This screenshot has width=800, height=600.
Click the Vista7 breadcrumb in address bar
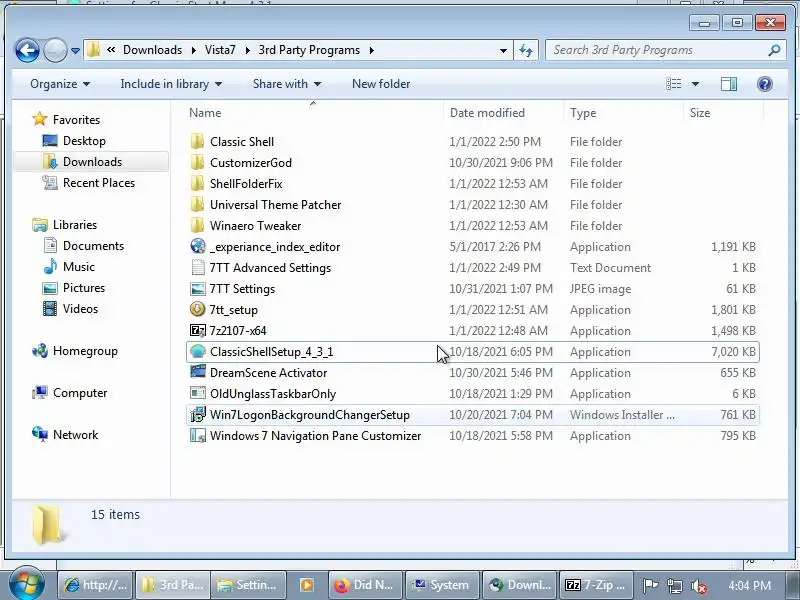pyautogui.click(x=220, y=50)
